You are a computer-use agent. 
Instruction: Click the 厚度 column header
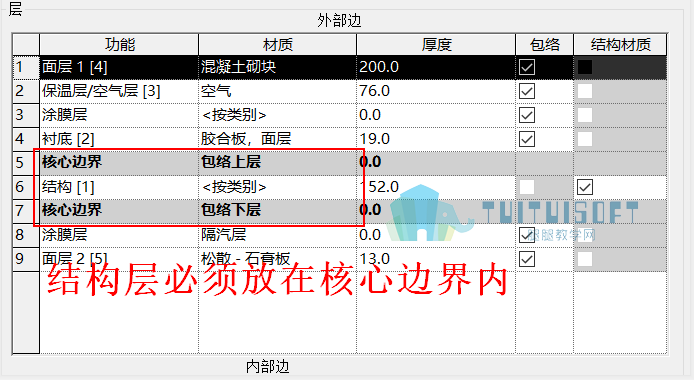click(436, 44)
